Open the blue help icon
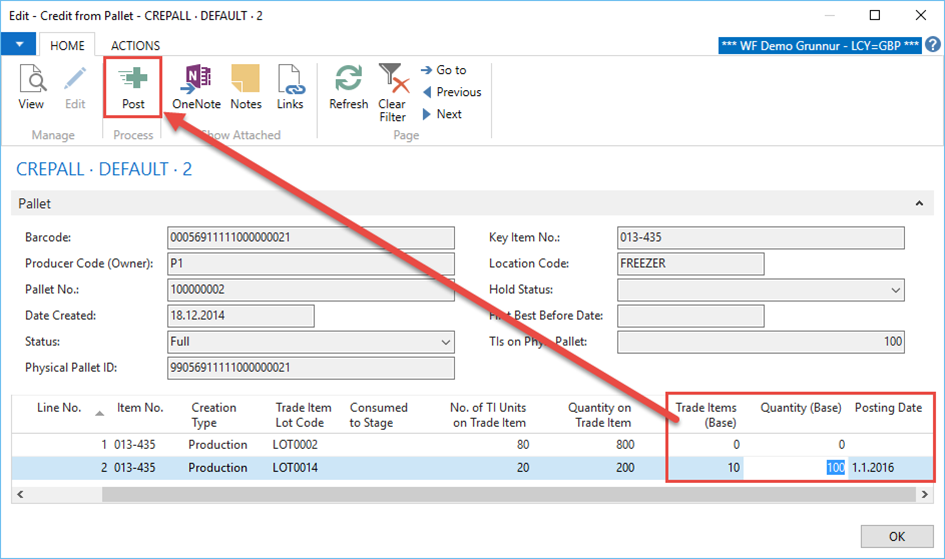This screenshot has width=945, height=559. (x=931, y=45)
